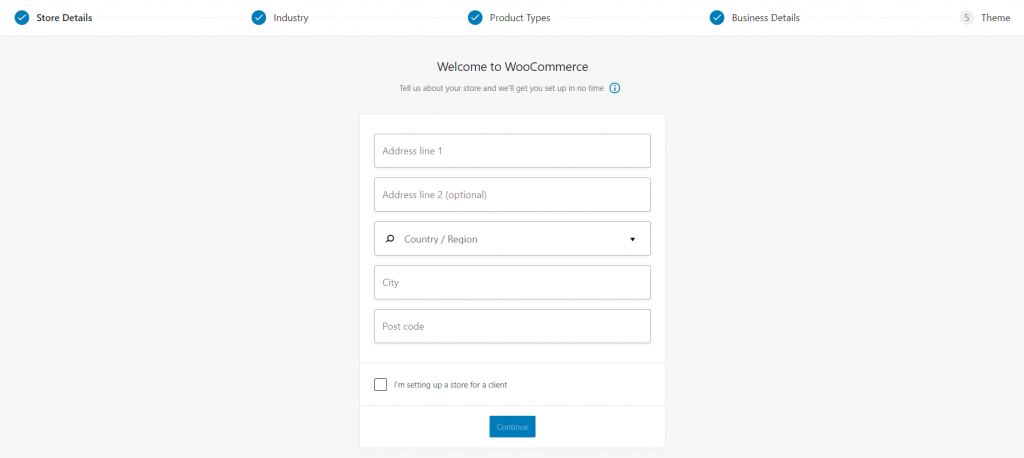The image size is (1024, 458).
Task: Focus the Address line 1 field
Action: click(x=512, y=151)
